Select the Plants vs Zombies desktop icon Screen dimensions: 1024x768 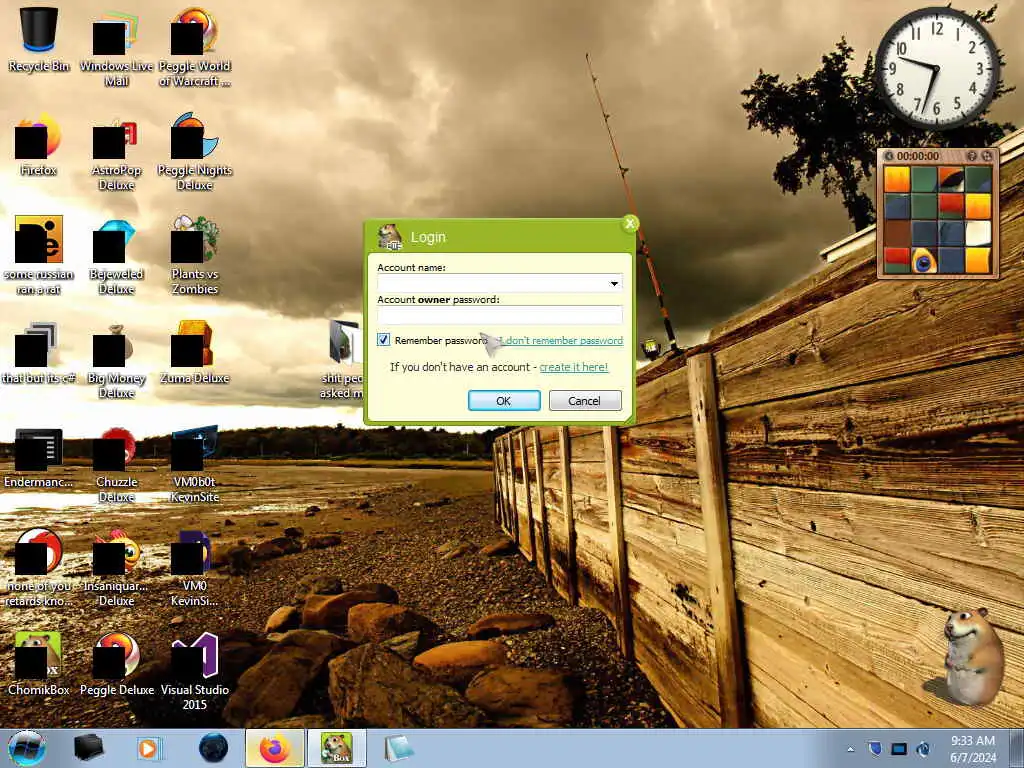coord(195,255)
